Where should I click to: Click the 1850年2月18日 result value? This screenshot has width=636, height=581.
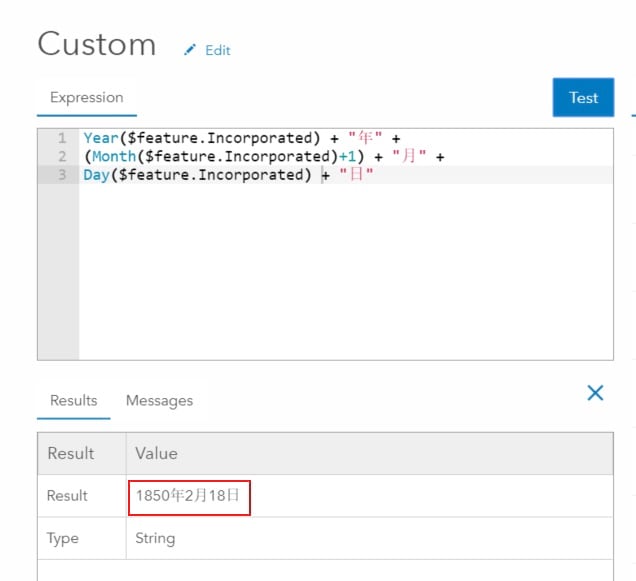189,496
